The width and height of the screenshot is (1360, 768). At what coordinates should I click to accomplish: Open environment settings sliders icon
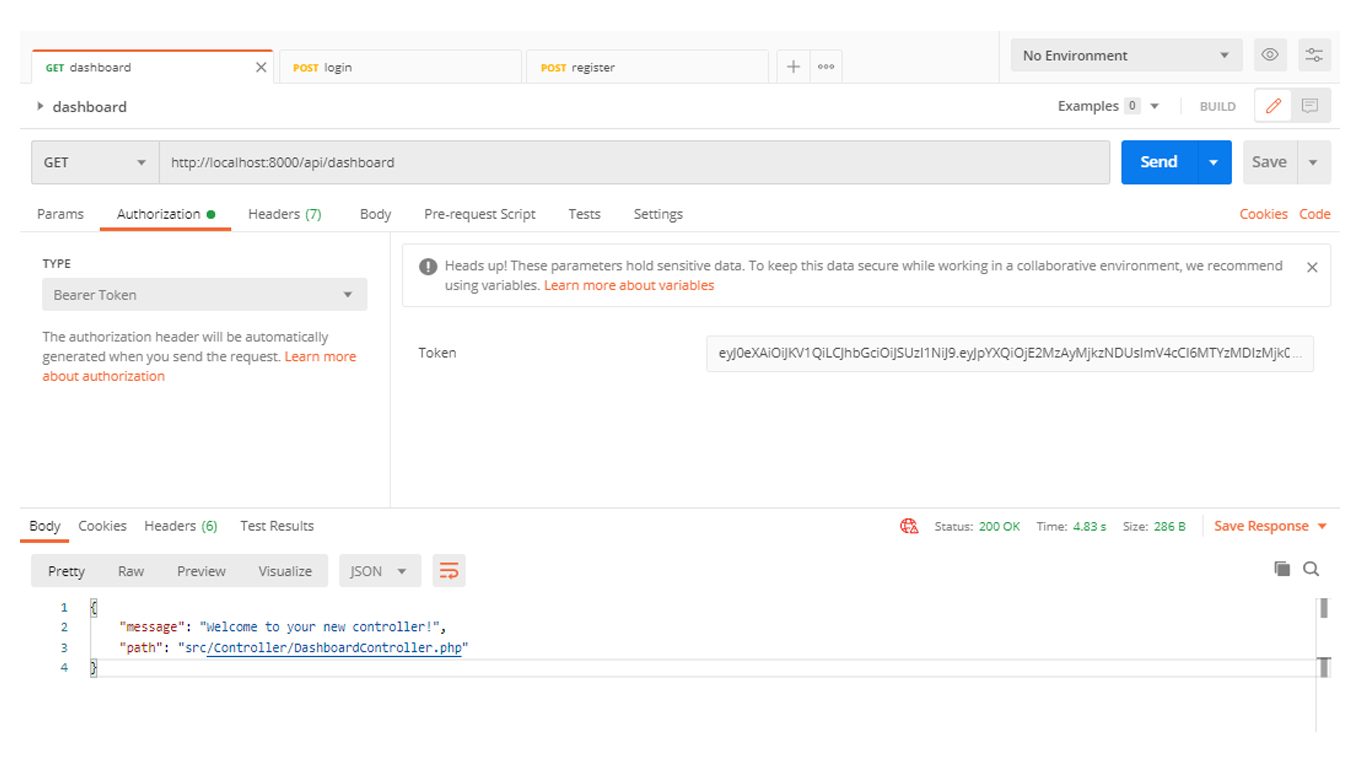click(x=1314, y=55)
